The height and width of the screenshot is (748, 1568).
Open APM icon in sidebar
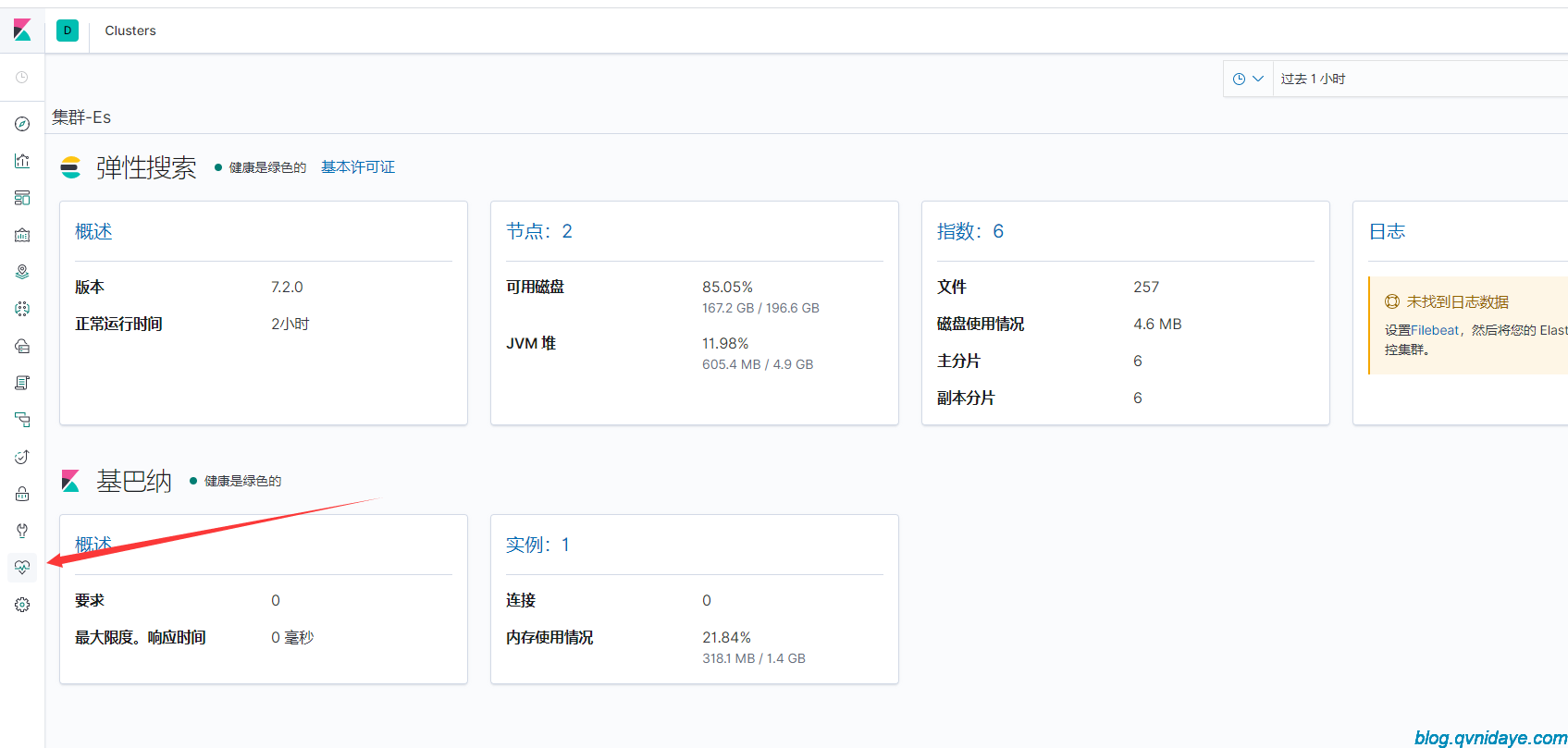22,420
